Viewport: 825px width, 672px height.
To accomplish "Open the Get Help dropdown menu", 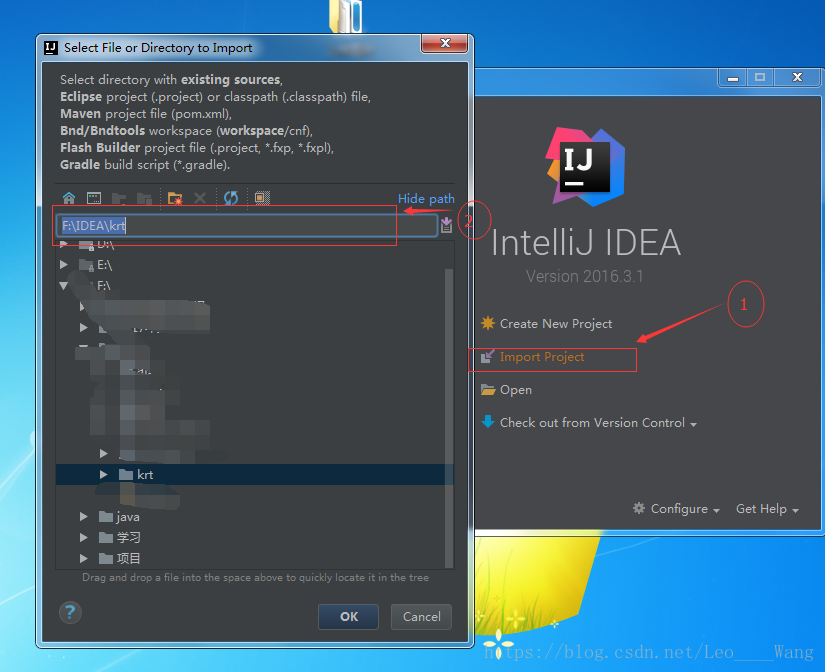I will (x=767, y=509).
